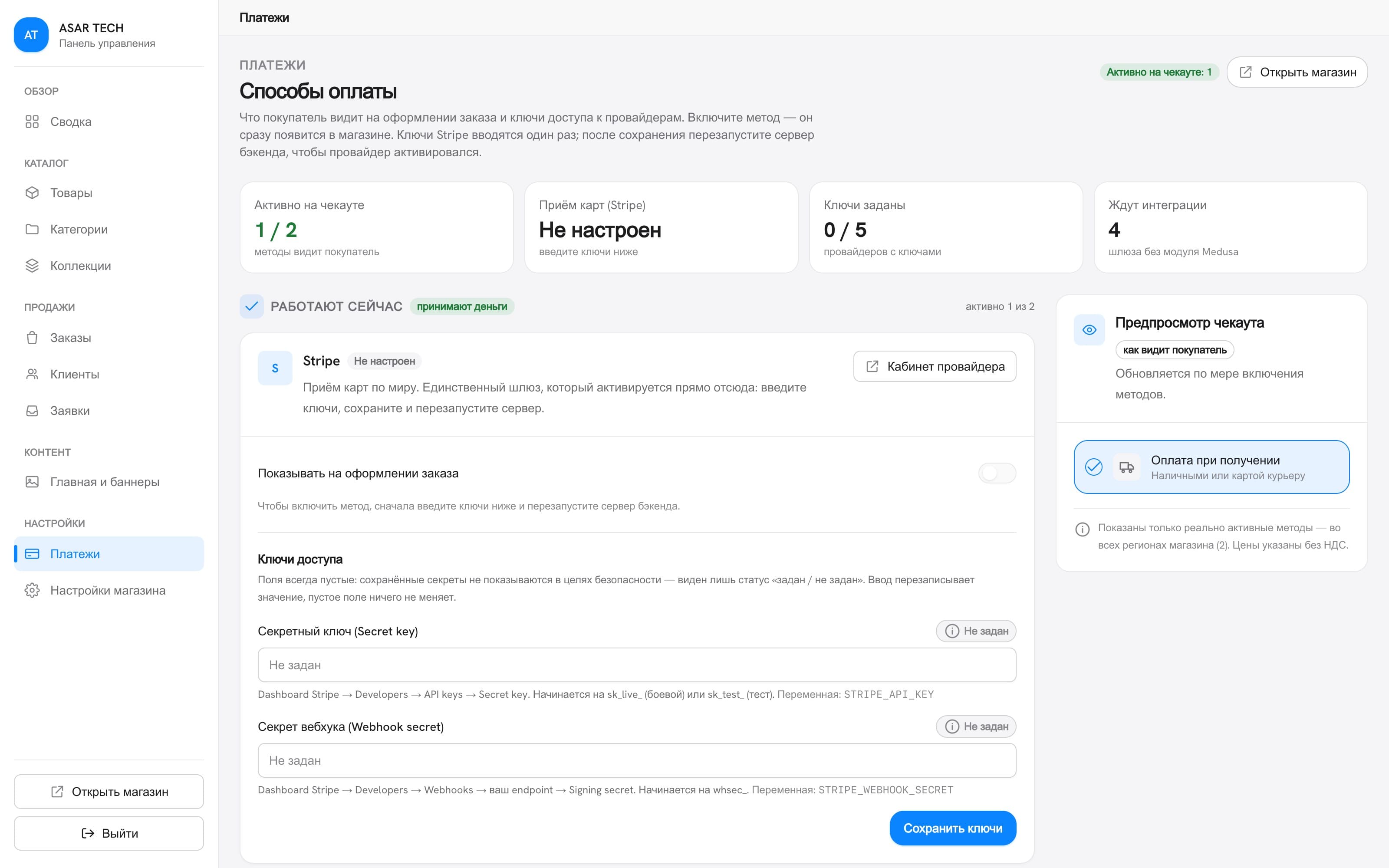Click the Товары box icon
Image resolution: width=1389 pixels, height=868 pixels.
click(32, 193)
